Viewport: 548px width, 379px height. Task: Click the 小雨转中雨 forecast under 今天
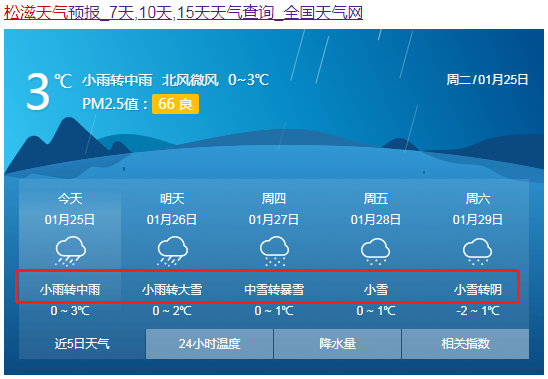70,289
